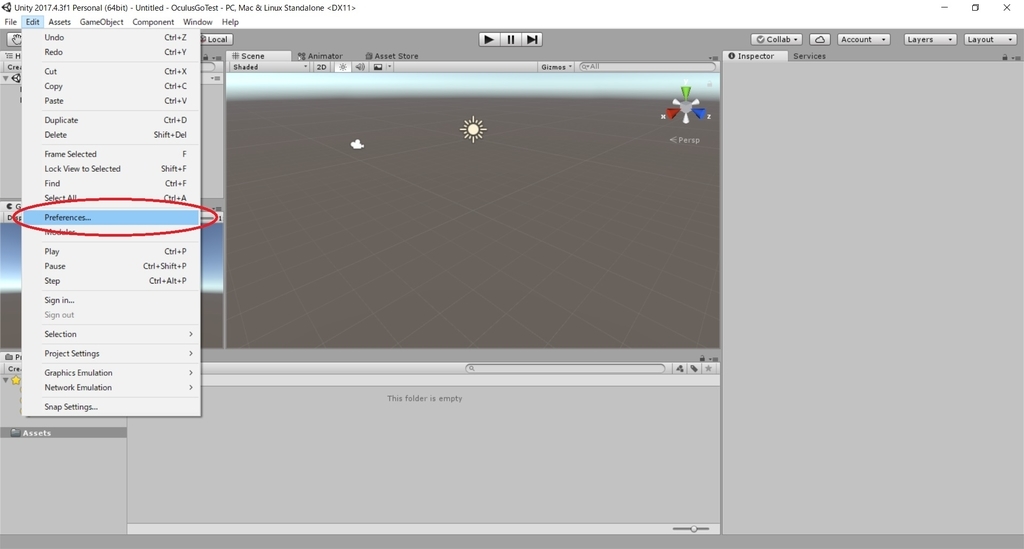Expand the Selection submenu

(x=111, y=334)
